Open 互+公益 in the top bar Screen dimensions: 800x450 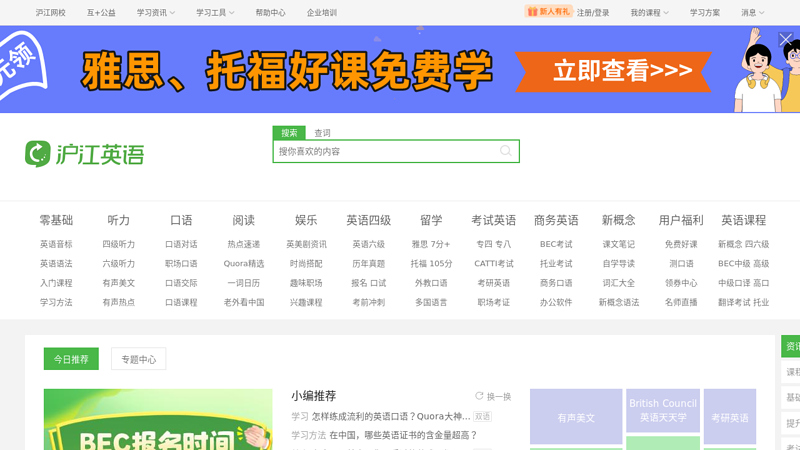(x=101, y=13)
